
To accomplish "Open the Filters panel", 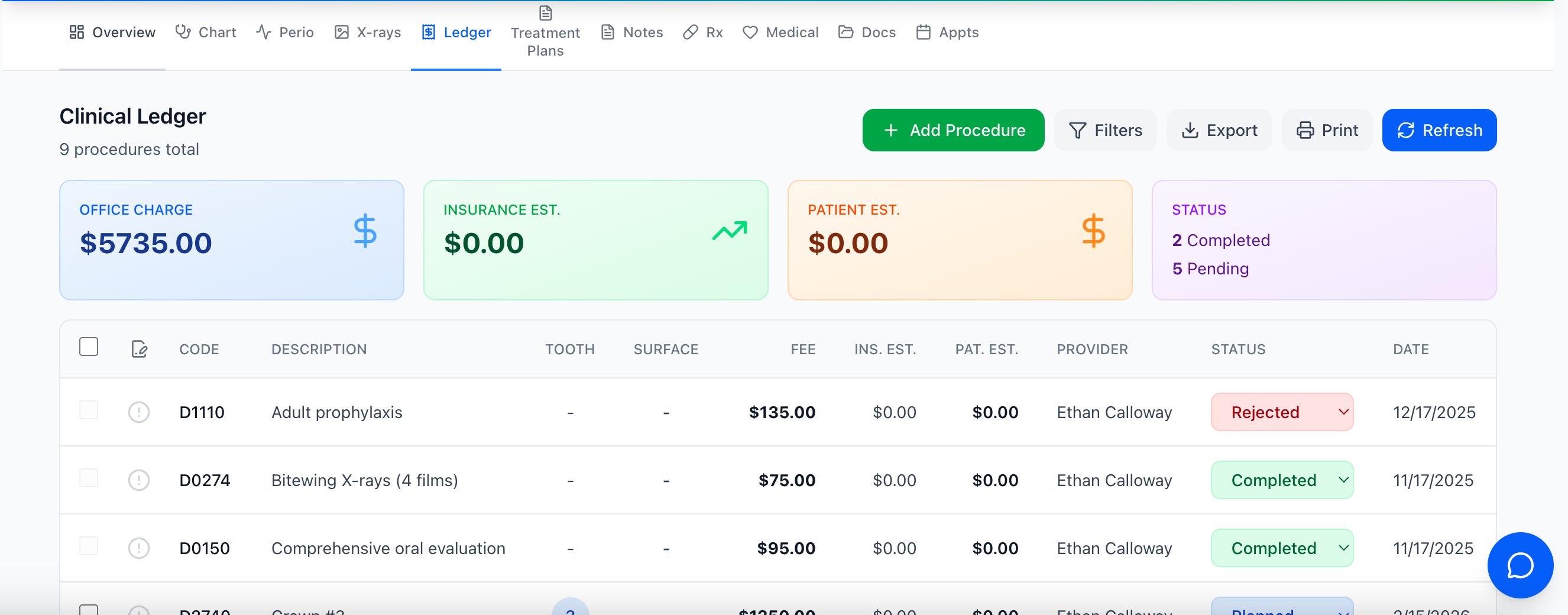I will point(1106,130).
